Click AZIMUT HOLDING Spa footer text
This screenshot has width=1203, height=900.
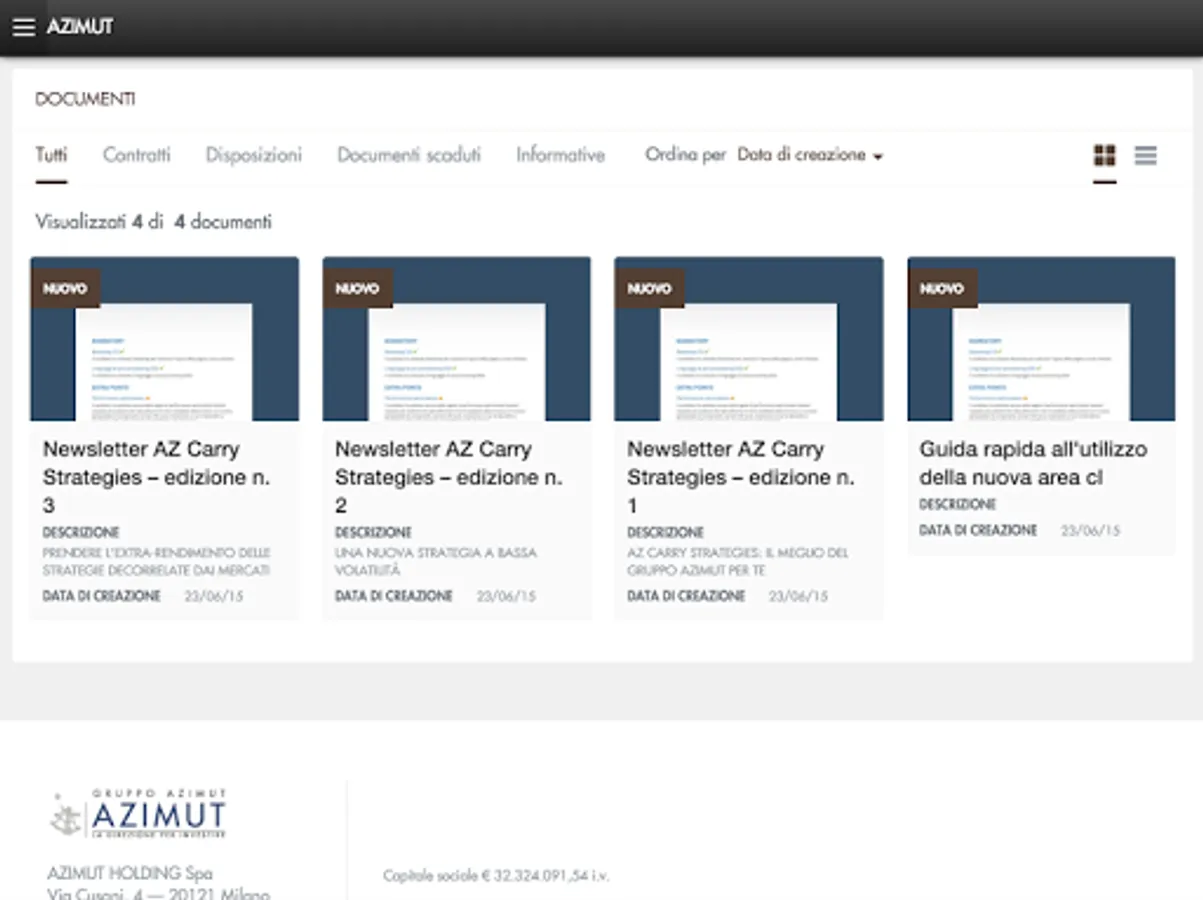pos(130,873)
